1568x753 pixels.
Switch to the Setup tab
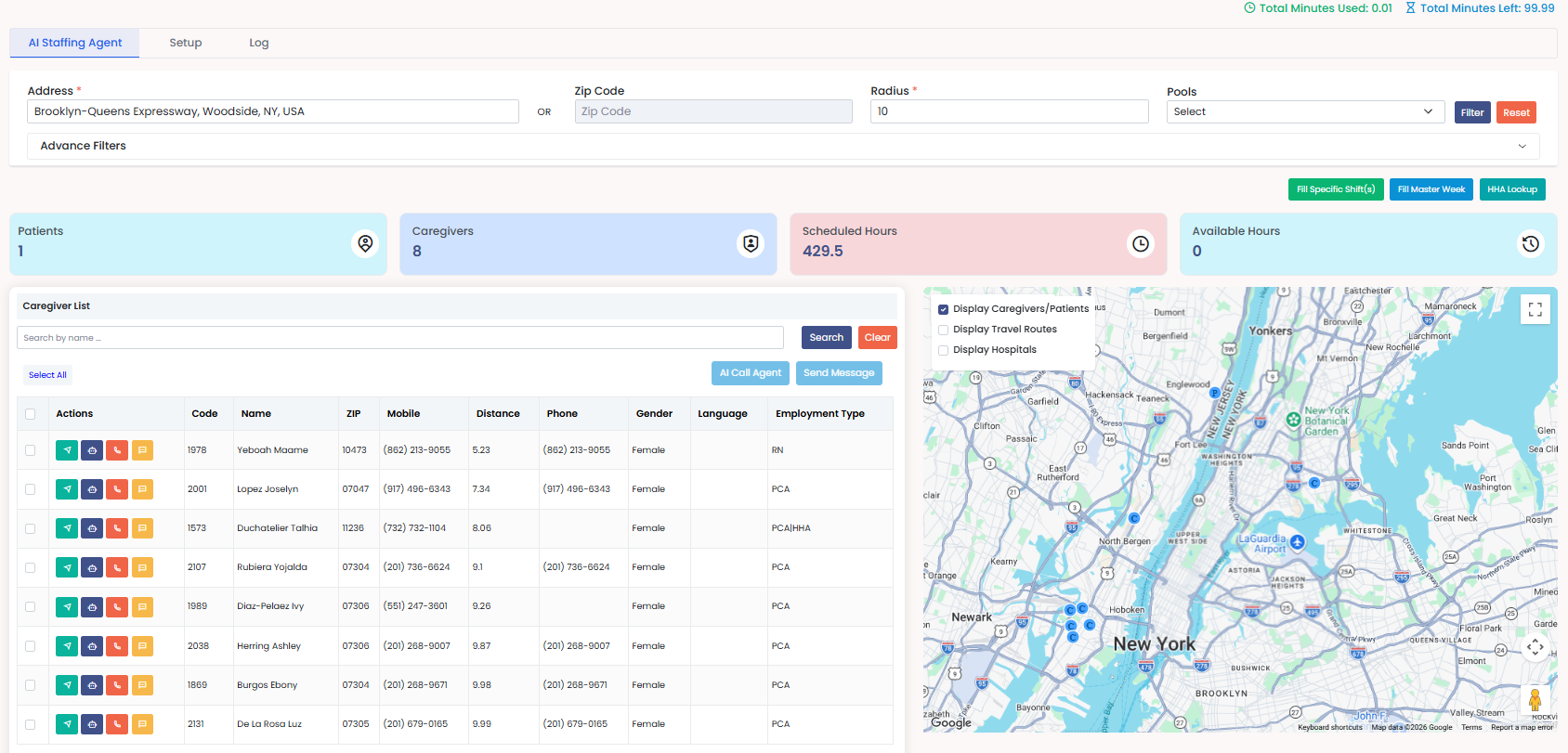tap(186, 43)
